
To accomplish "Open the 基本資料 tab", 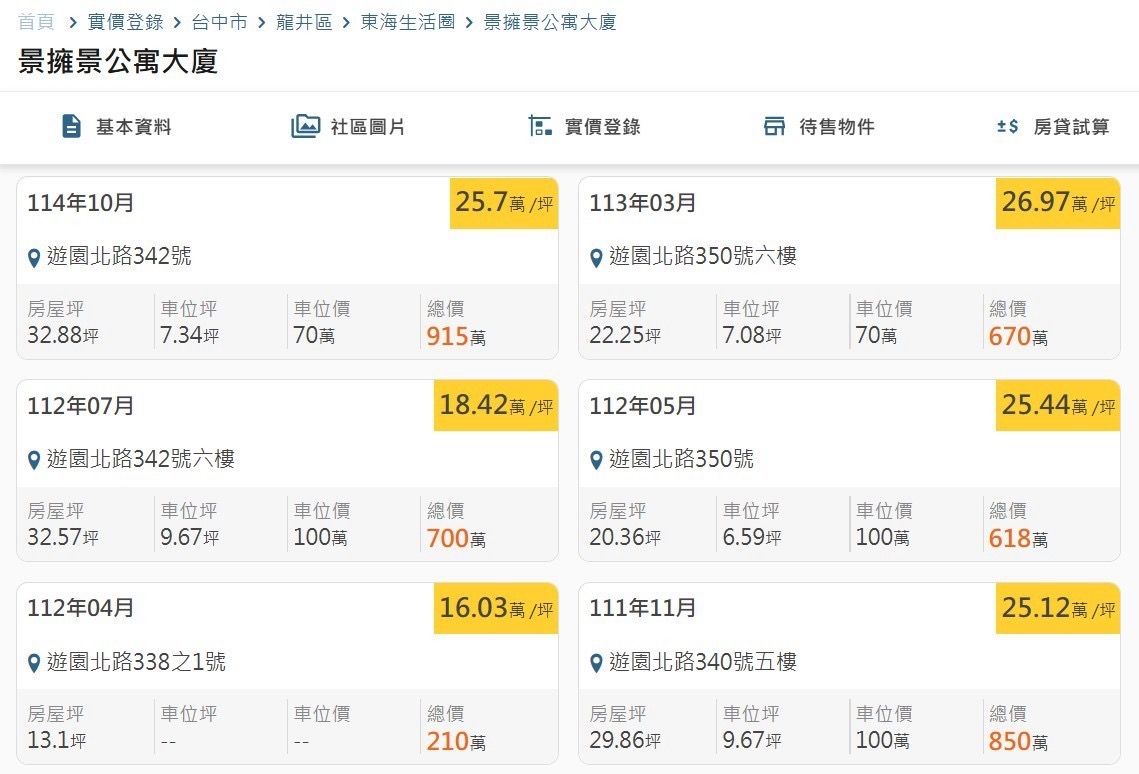I will pos(133,127).
